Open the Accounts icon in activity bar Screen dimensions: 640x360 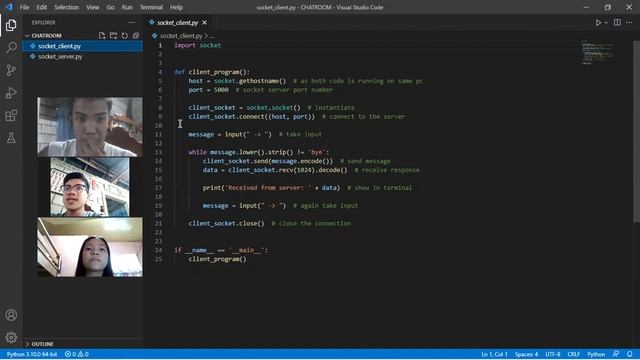(x=11, y=315)
